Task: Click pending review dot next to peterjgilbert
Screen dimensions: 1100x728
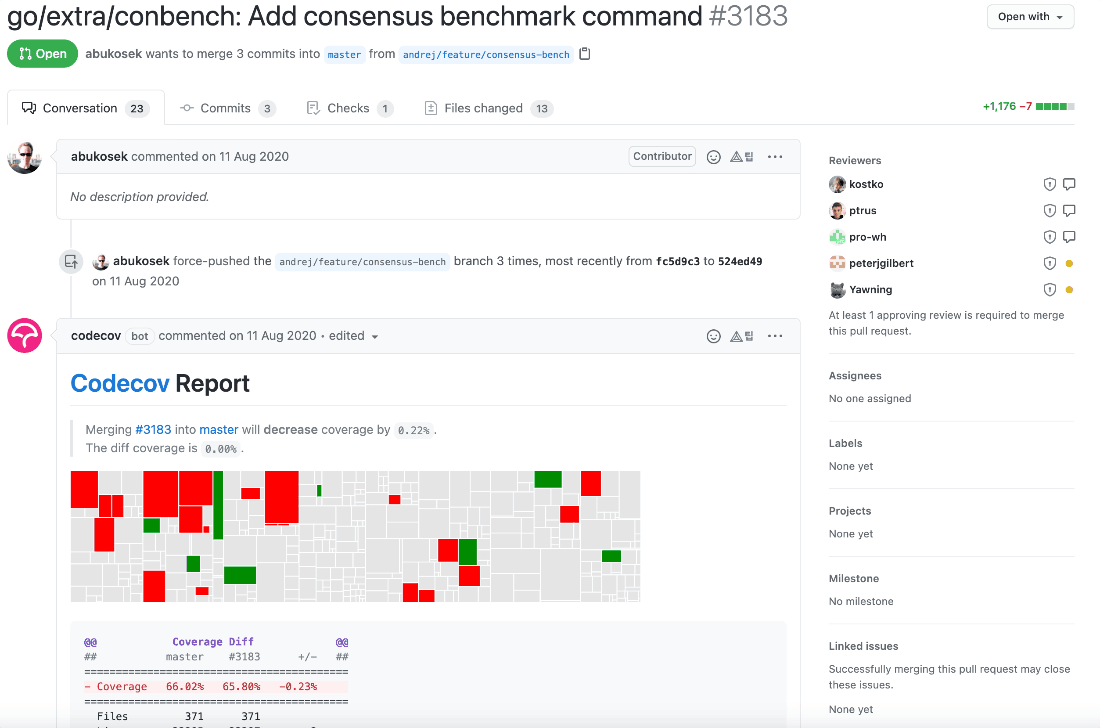Action: [x=1069, y=264]
